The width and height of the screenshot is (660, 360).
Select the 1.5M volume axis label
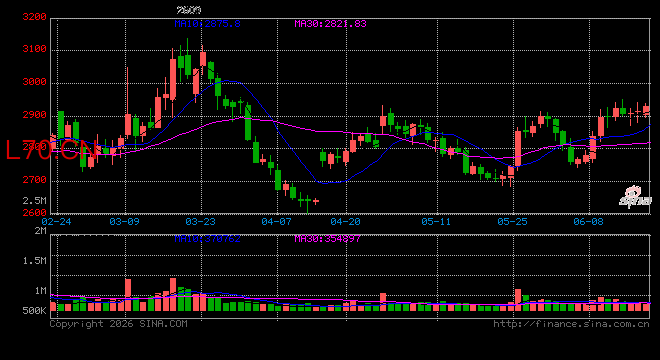[x=35, y=261]
